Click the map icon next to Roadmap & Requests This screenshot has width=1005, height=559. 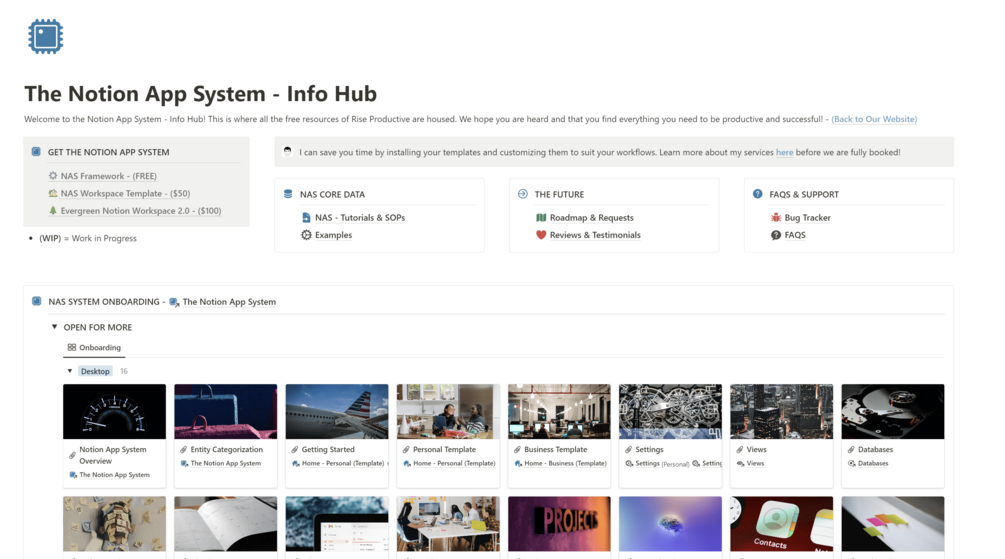point(541,217)
